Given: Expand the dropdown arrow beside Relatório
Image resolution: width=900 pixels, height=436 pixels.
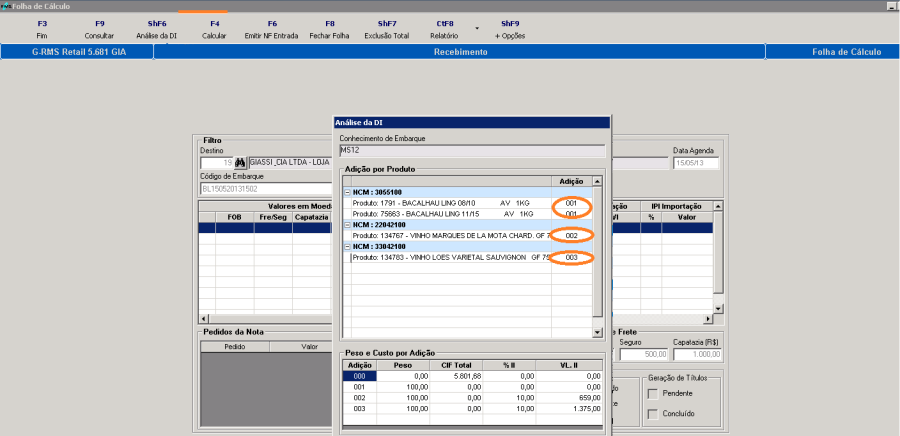Looking at the screenshot, I should [x=476, y=28].
